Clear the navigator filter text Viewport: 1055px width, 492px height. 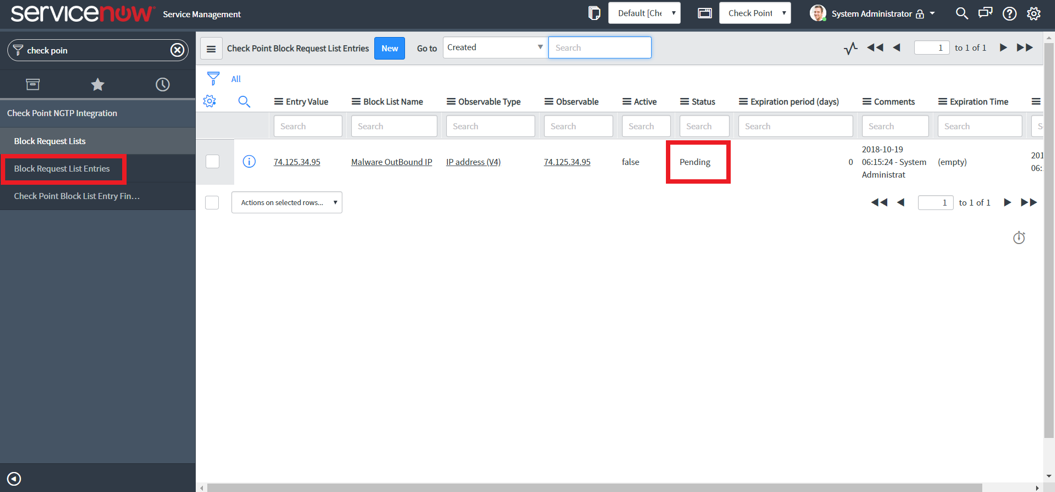pyautogui.click(x=177, y=50)
